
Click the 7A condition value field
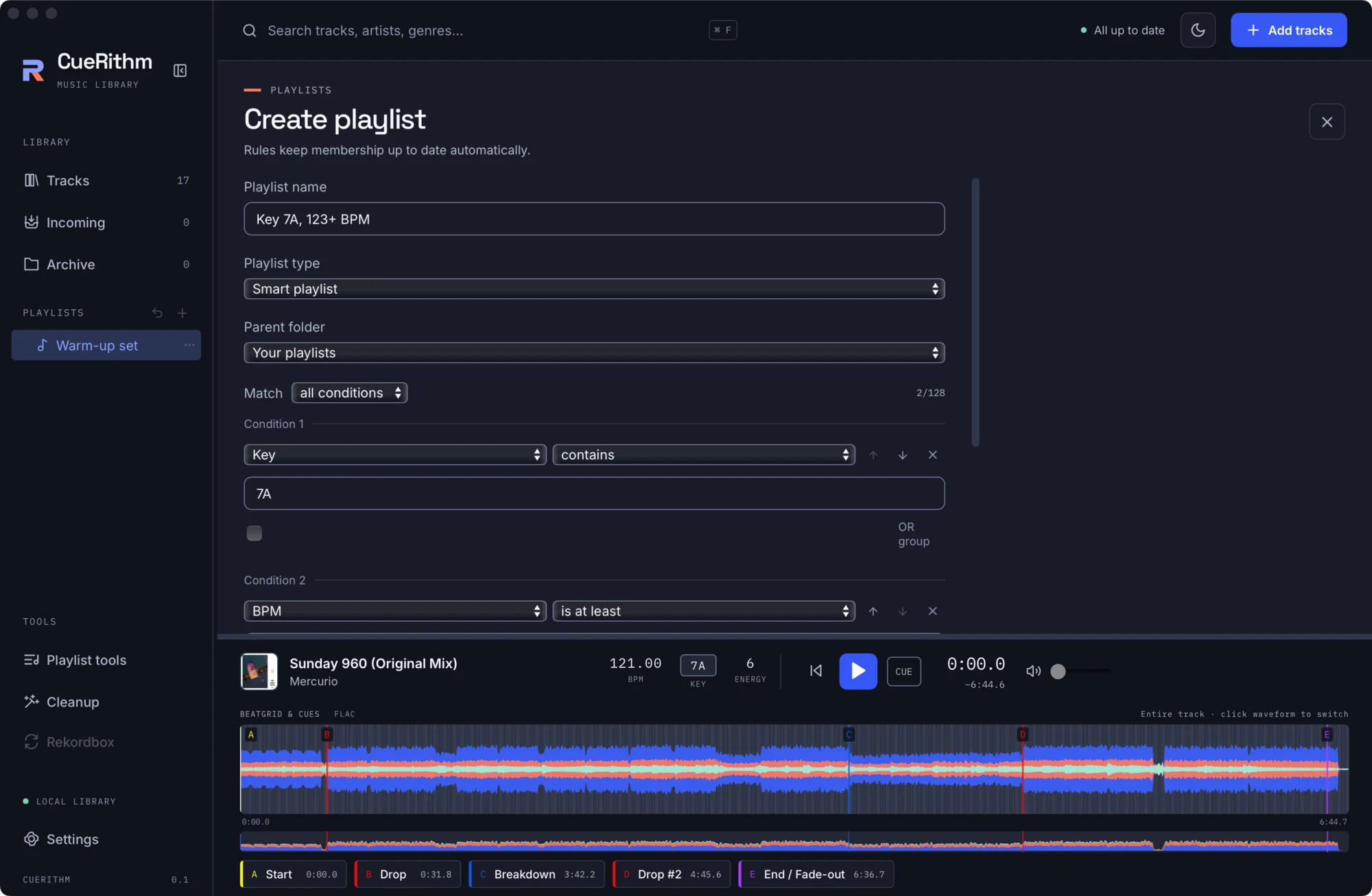click(x=594, y=493)
